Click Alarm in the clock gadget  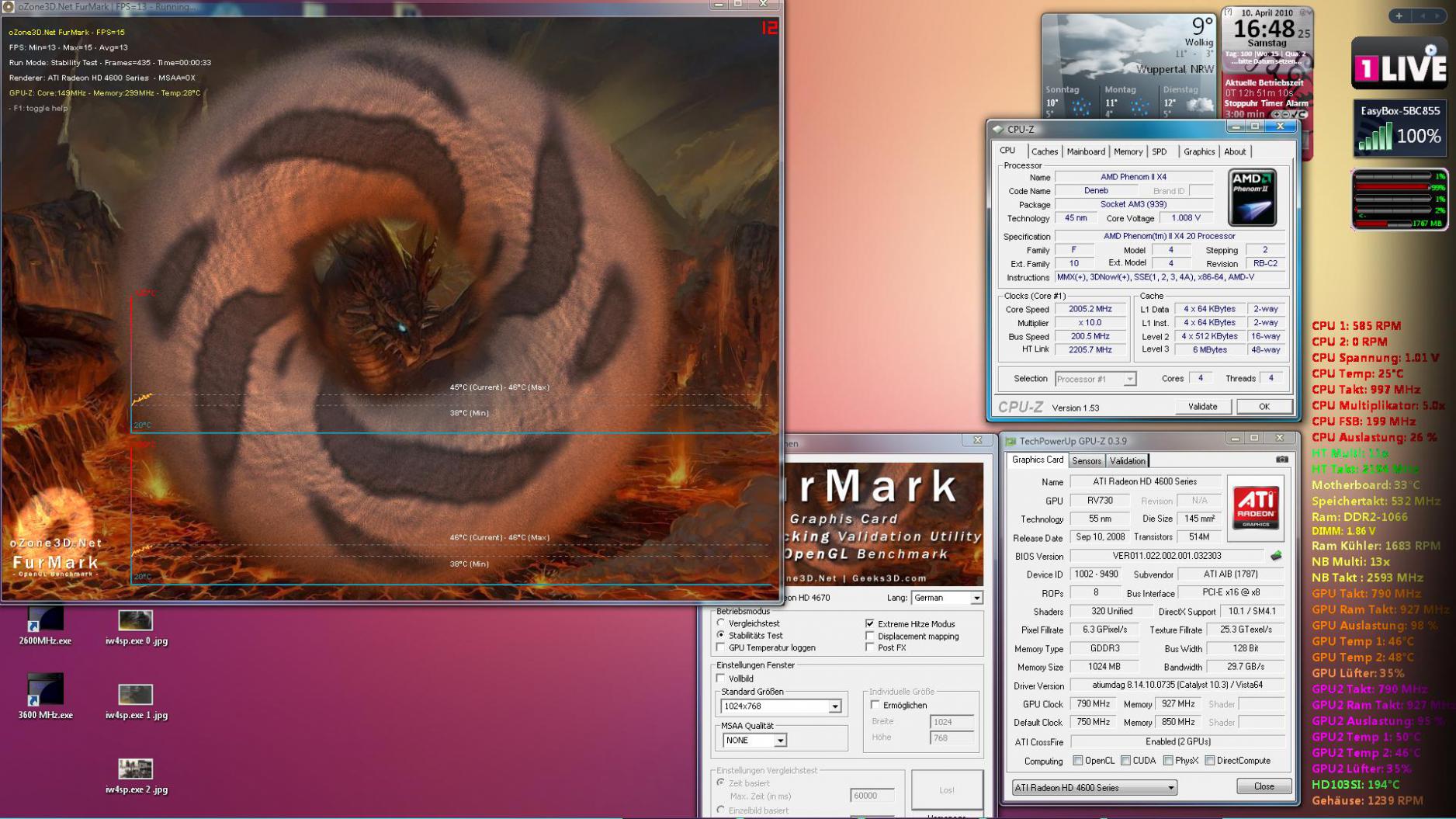pos(1297,102)
